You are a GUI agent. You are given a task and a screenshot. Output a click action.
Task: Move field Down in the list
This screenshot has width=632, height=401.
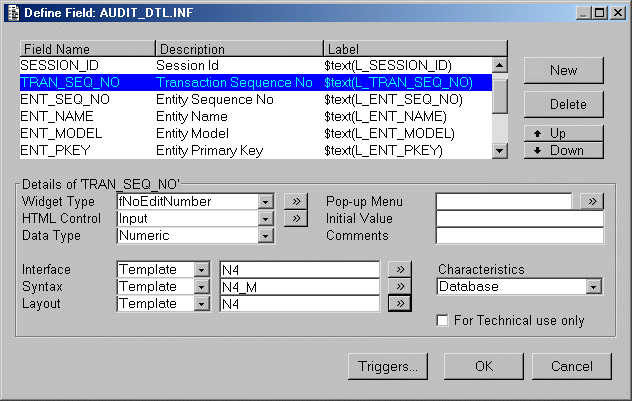pos(563,150)
